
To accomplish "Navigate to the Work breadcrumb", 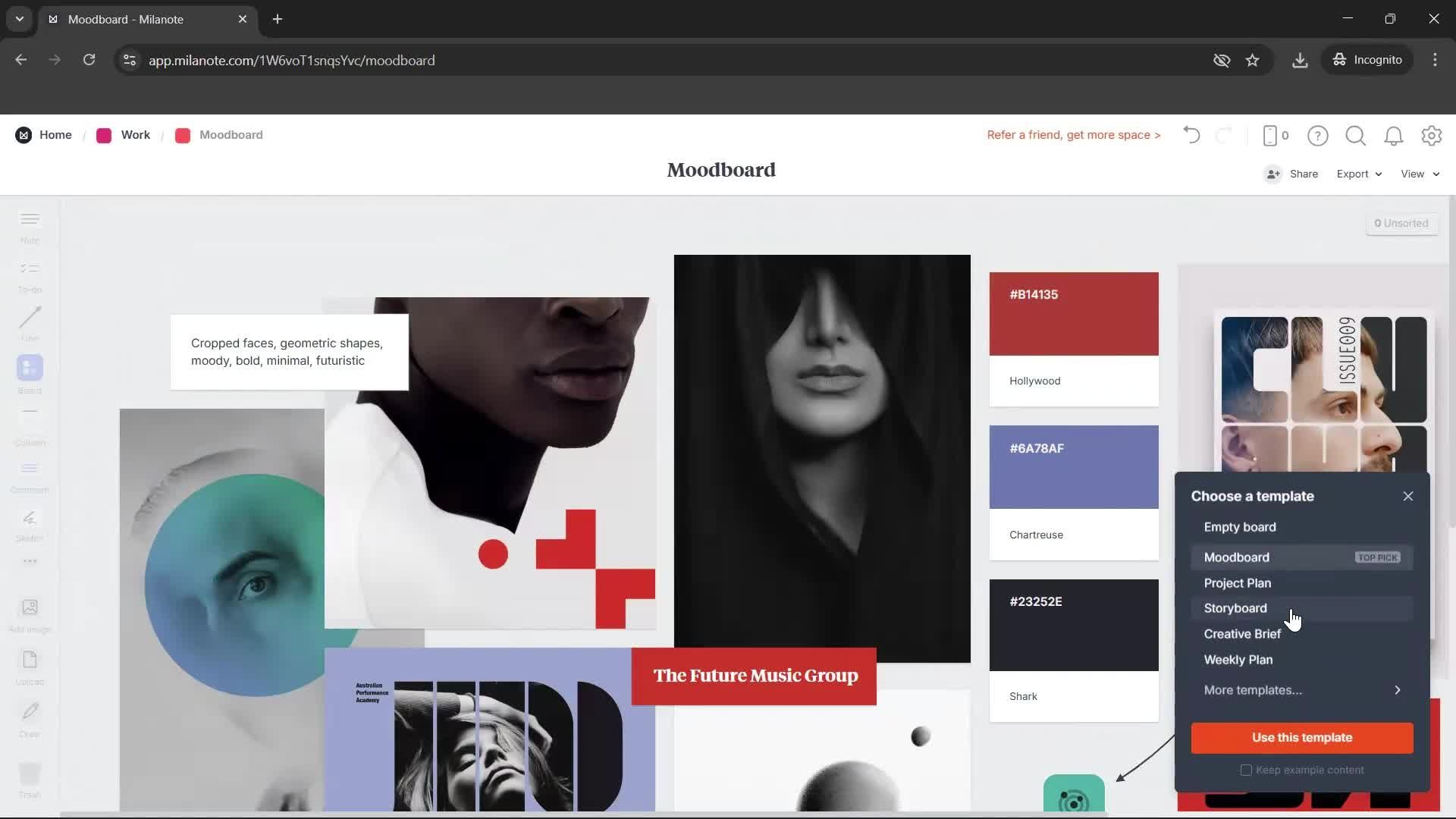I will coord(135,135).
